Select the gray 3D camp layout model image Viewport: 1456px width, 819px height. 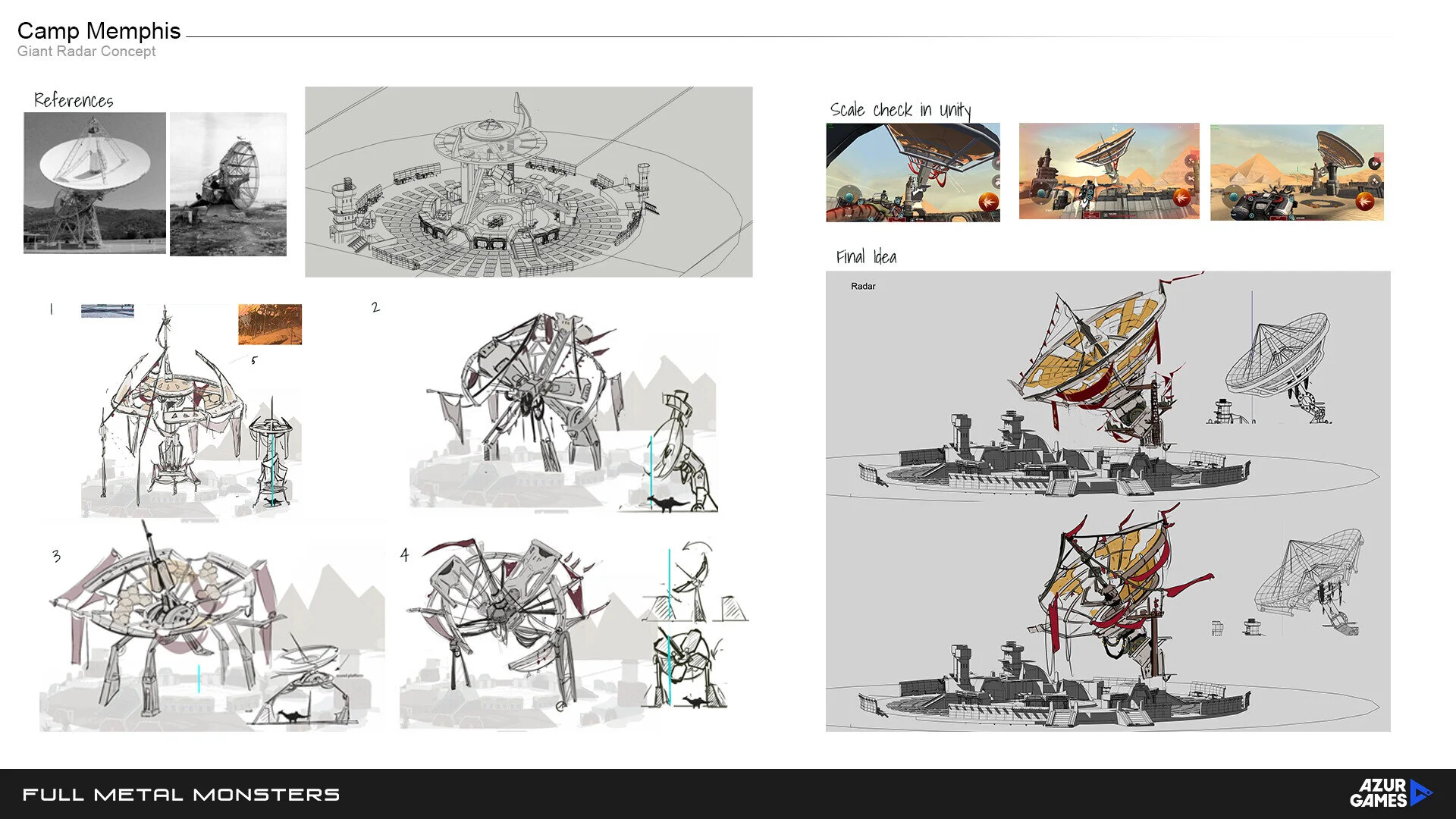point(529,182)
